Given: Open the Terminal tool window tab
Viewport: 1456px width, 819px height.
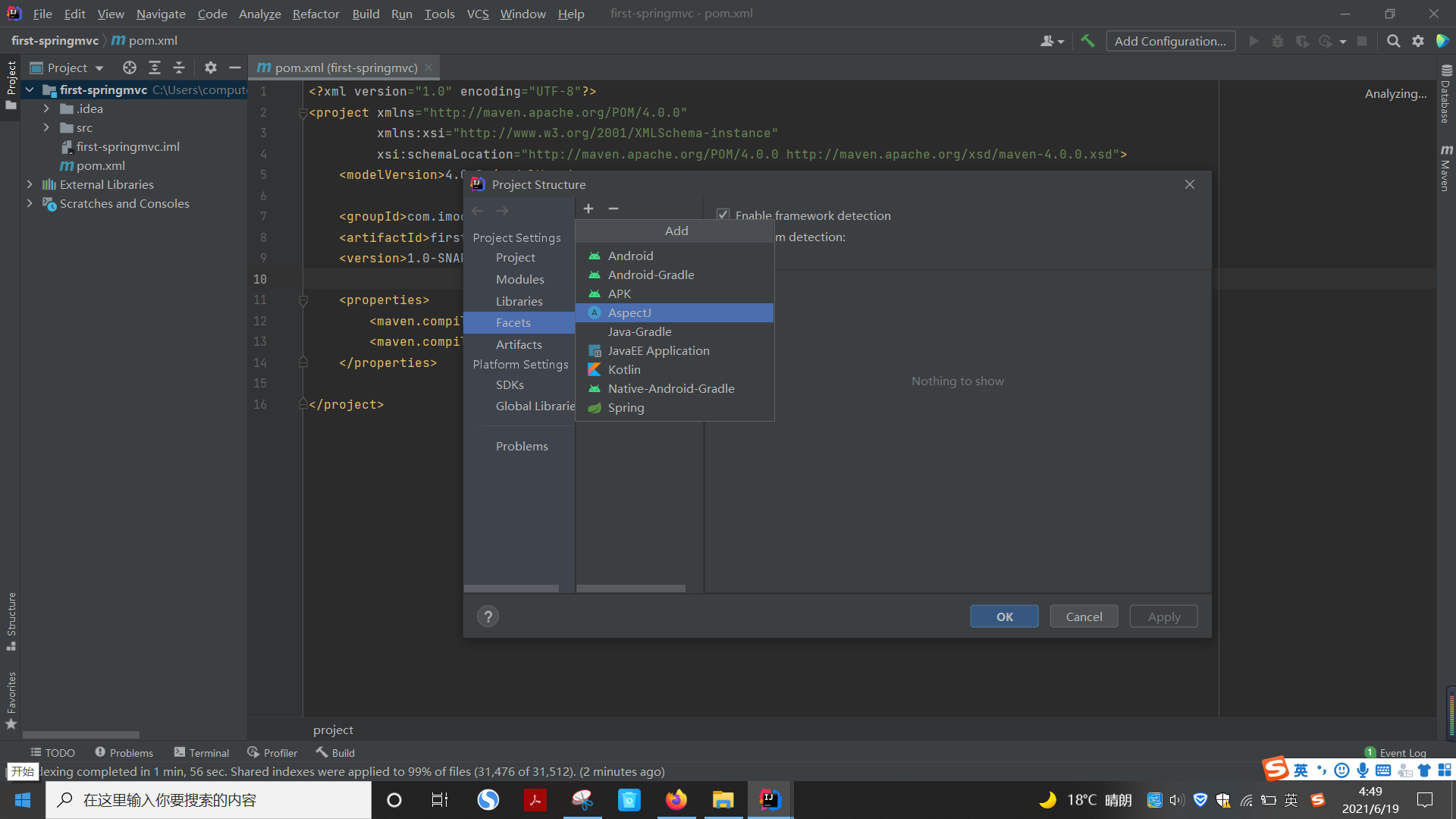Looking at the screenshot, I should tap(202, 752).
